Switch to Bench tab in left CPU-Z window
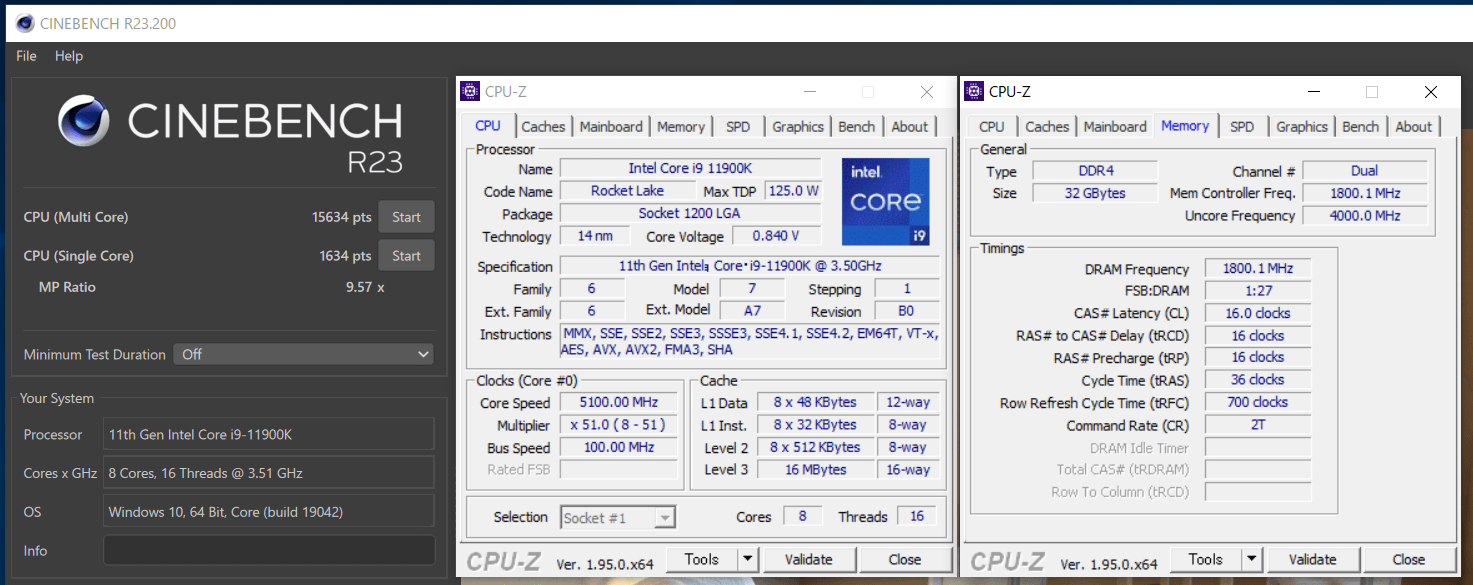 coord(856,127)
